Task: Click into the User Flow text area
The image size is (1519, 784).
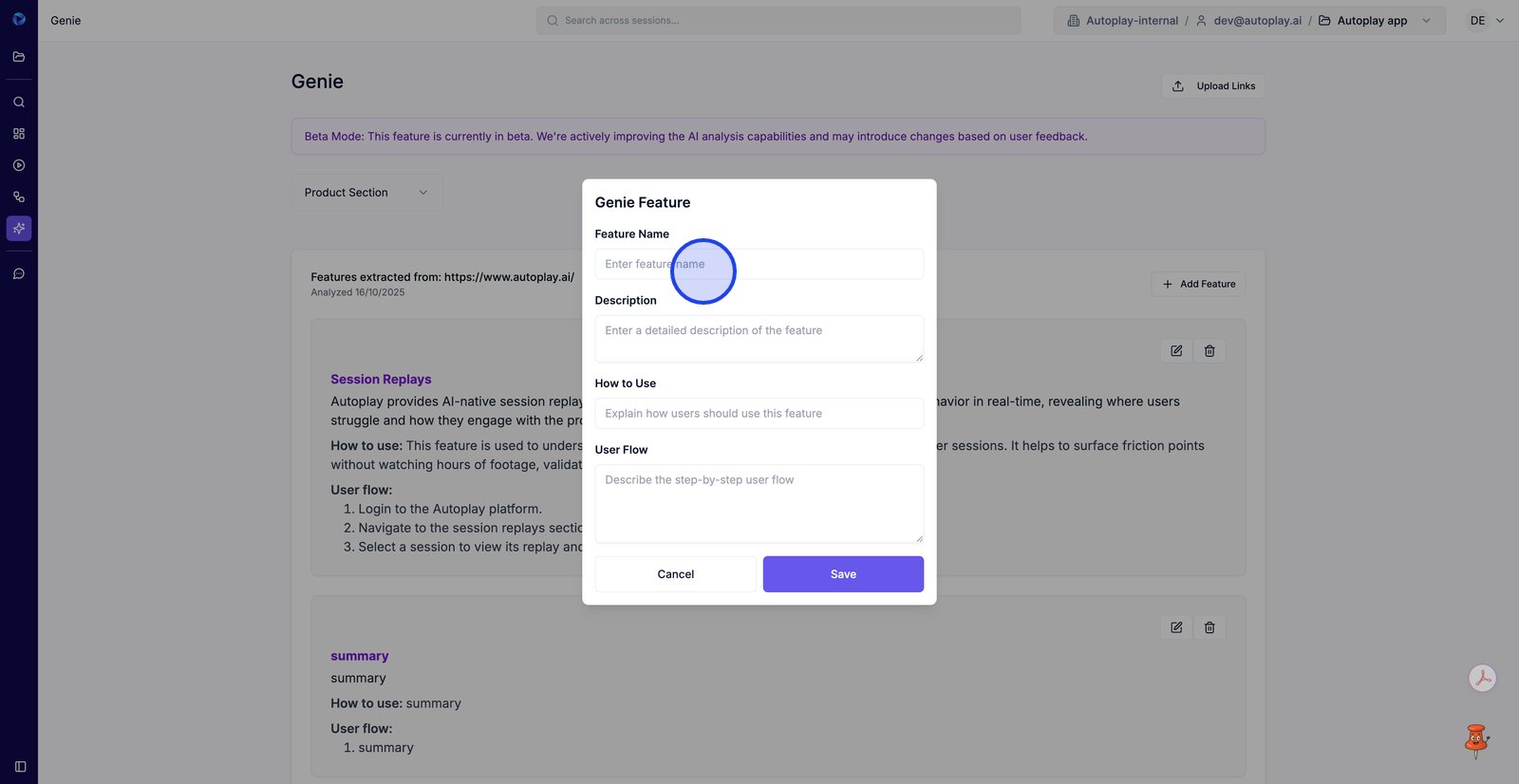Action: [759, 503]
